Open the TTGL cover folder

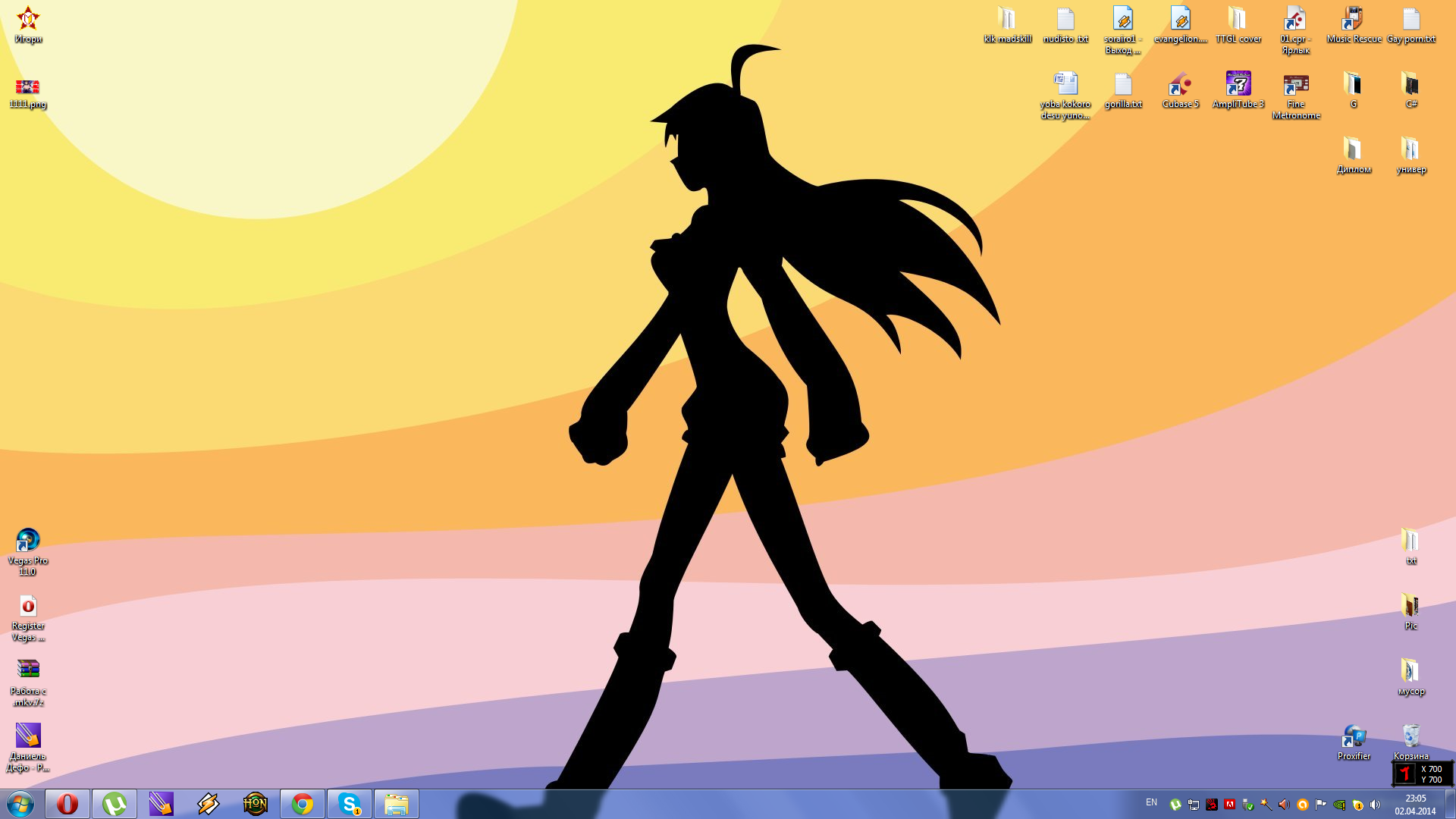click(1238, 25)
